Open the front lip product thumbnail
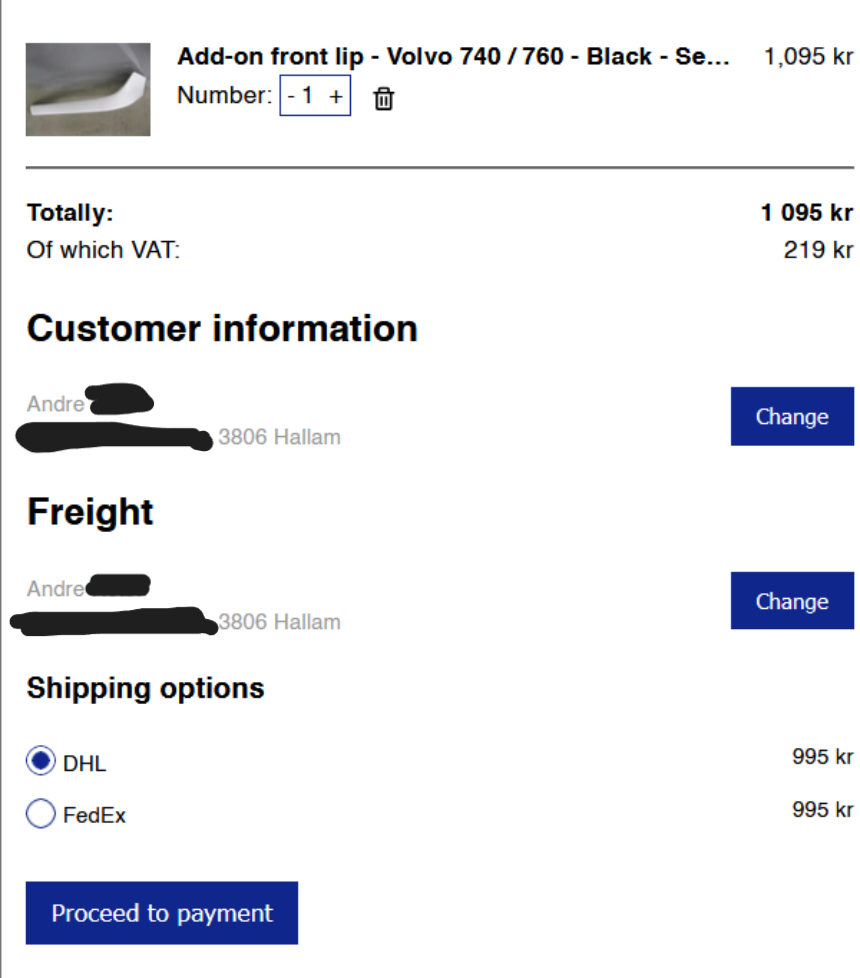 88,89
